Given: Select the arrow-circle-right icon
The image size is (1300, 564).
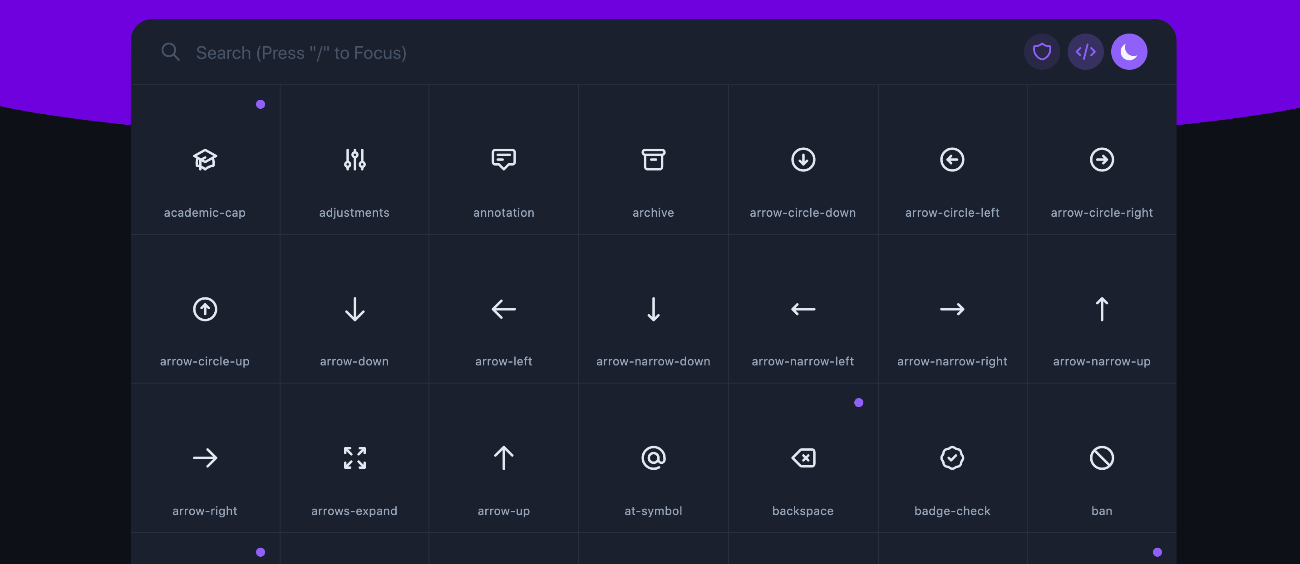Looking at the screenshot, I should [x=1102, y=160].
